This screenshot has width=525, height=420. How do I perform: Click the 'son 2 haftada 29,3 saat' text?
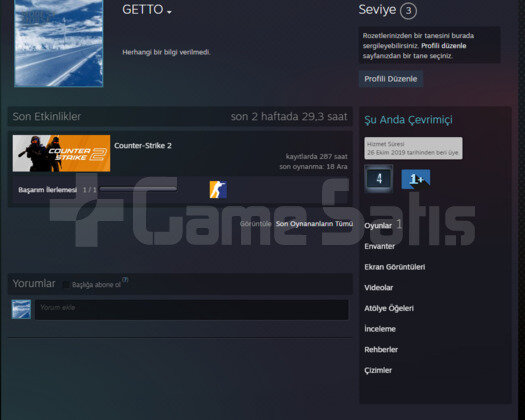coord(289,117)
